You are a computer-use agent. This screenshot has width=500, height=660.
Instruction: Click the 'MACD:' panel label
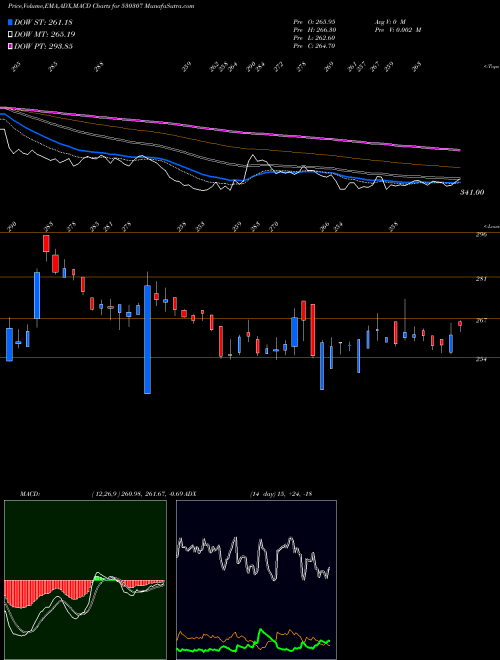pos(30,494)
